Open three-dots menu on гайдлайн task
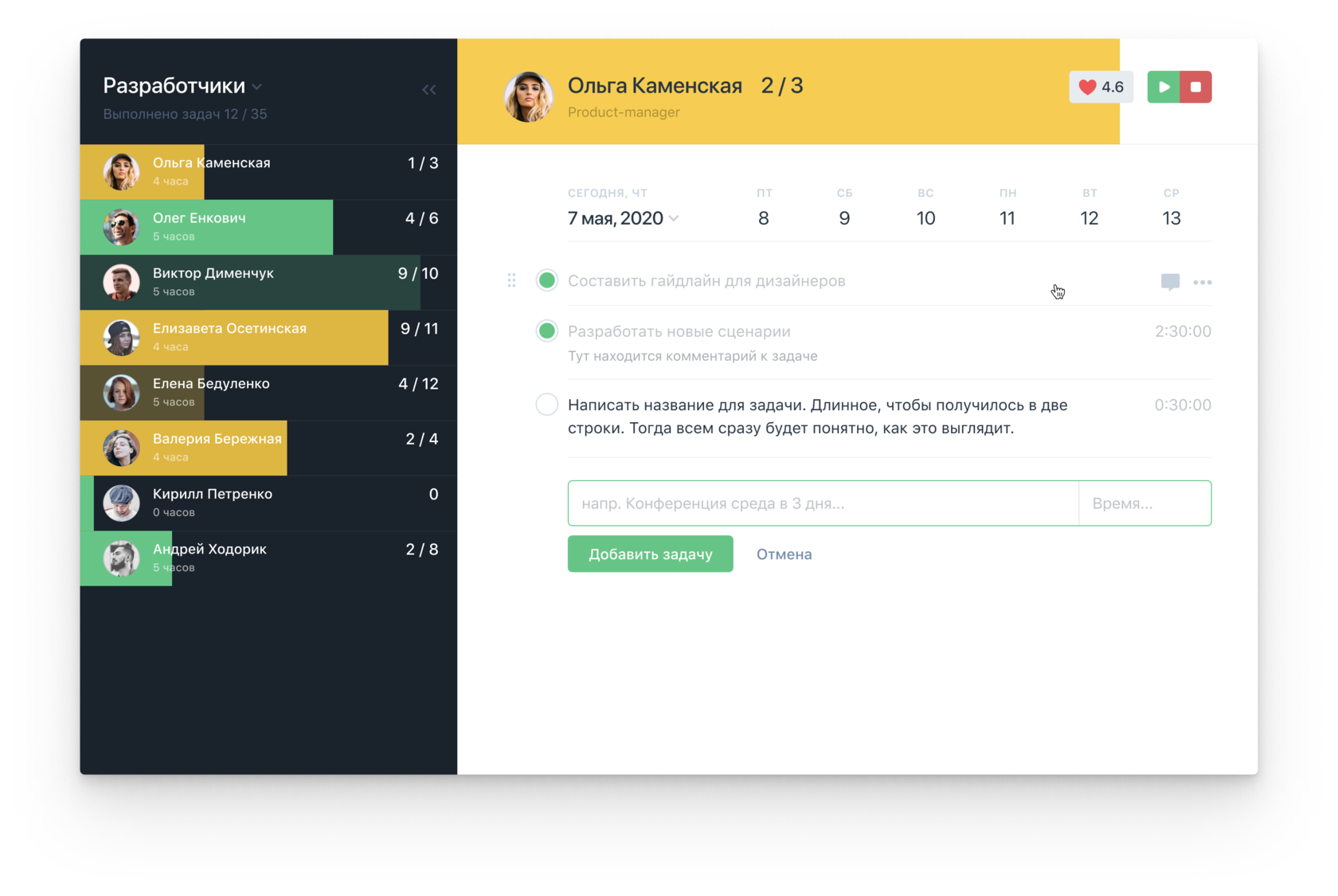This screenshot has width=1338, height=896. click(1203, 282)
